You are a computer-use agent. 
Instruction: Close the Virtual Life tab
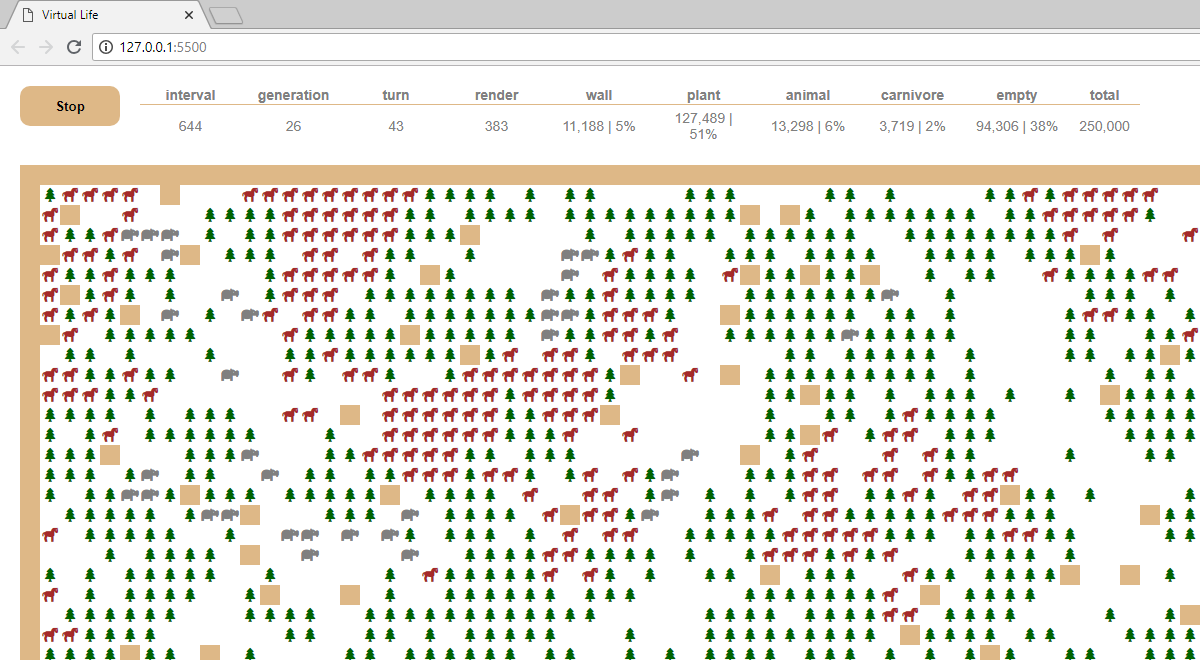190,15
